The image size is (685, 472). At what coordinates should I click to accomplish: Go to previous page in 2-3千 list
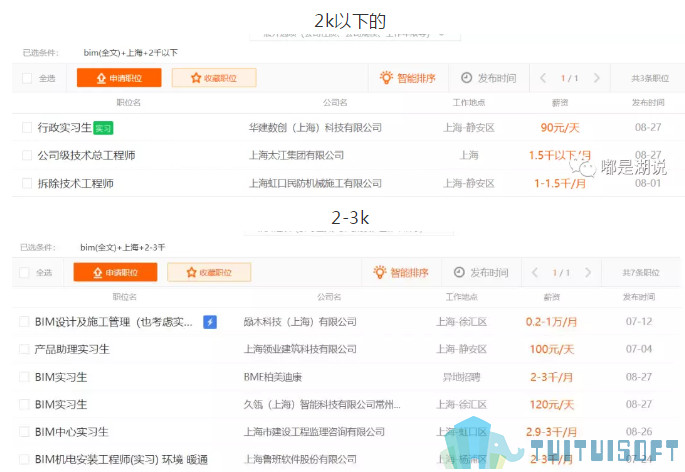[x=535, y=273]
